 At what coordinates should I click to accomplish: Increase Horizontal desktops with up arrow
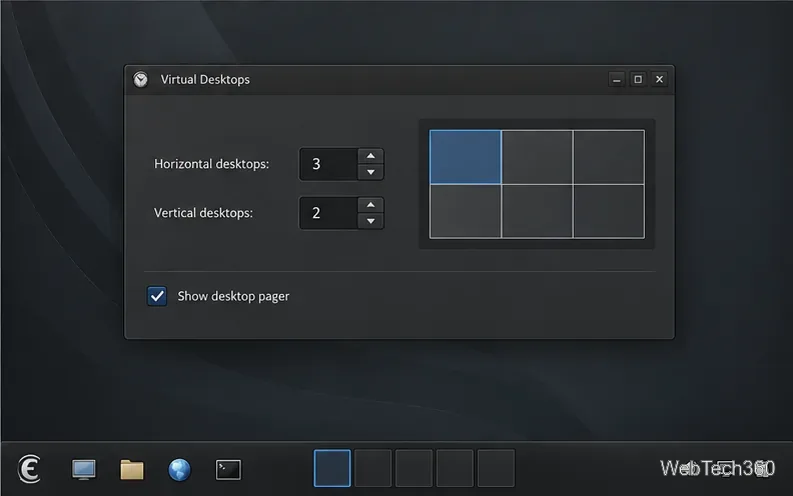(x=371, y=156)
